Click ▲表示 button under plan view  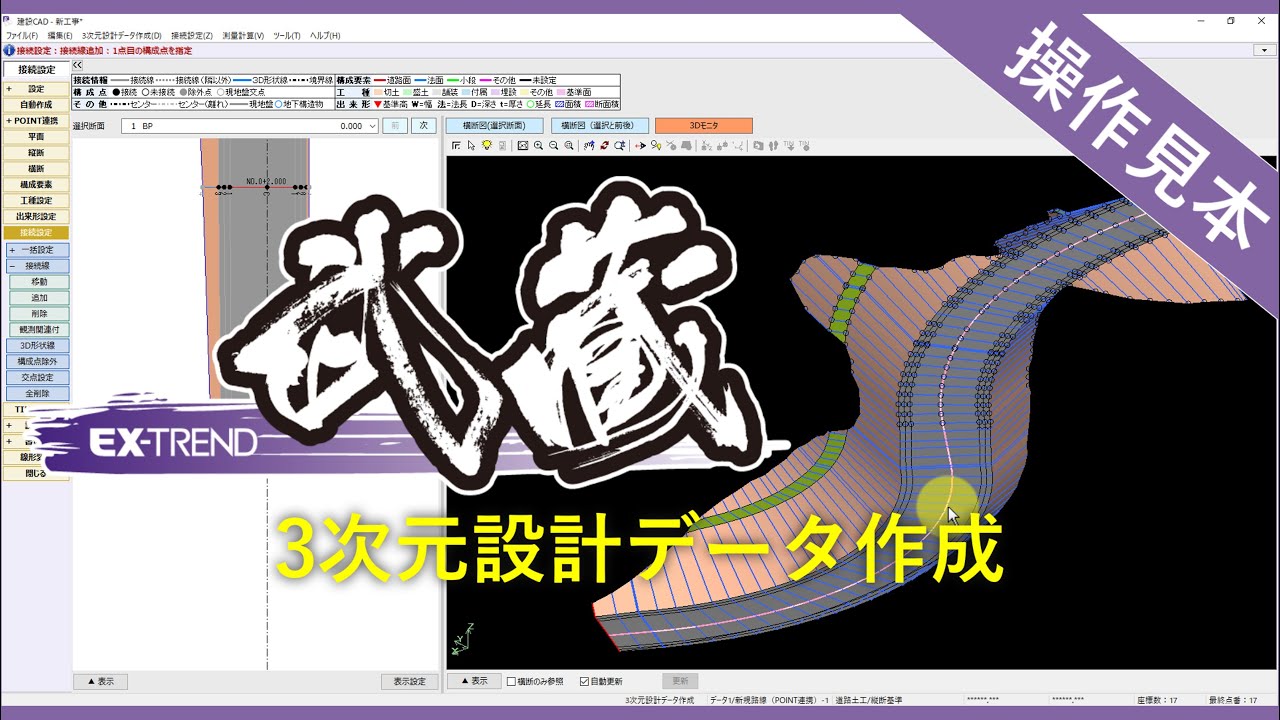(100, 682)
